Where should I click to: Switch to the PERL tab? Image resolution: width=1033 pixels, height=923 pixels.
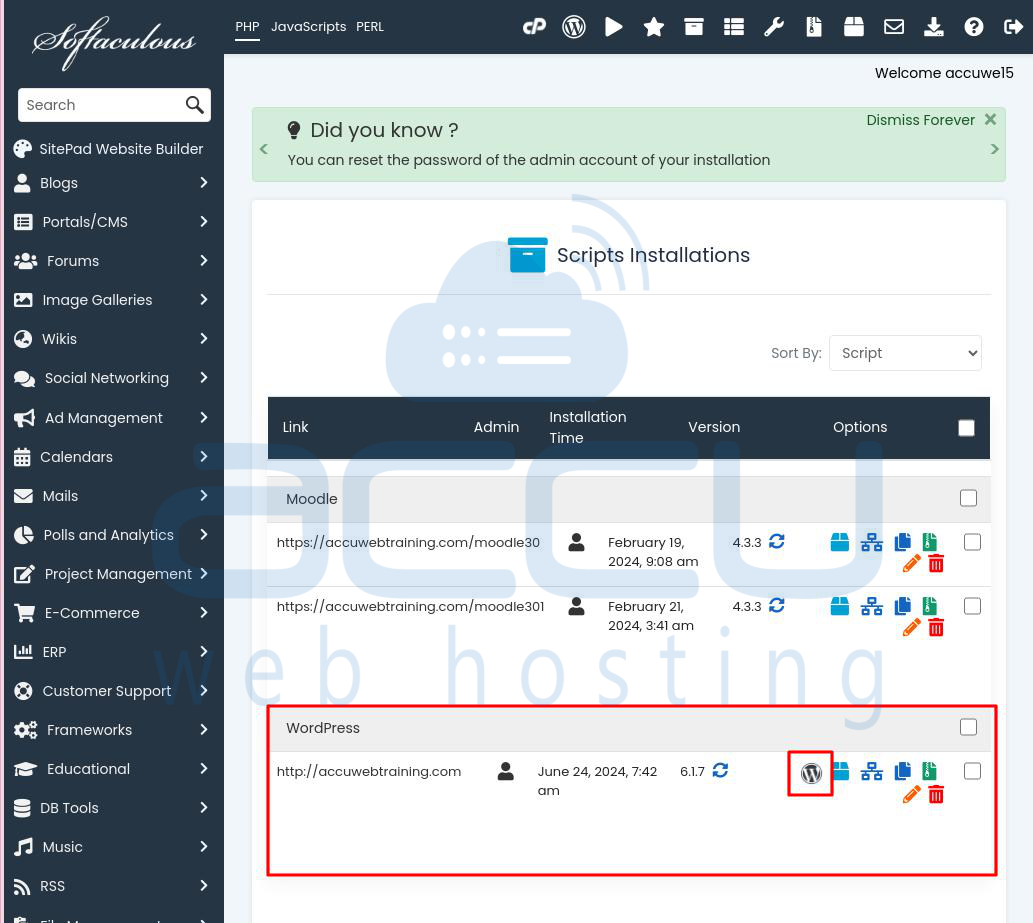pos(370,27)
